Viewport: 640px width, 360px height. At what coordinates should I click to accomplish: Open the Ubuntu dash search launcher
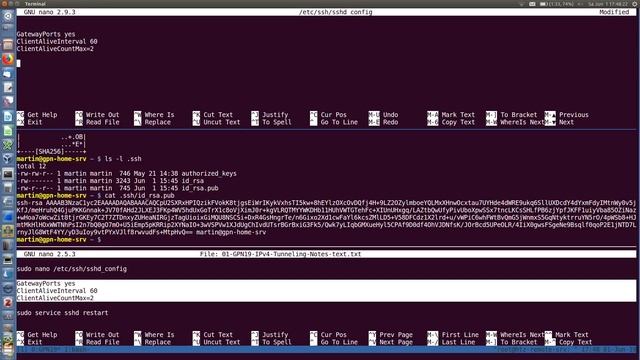coord(8,16)
